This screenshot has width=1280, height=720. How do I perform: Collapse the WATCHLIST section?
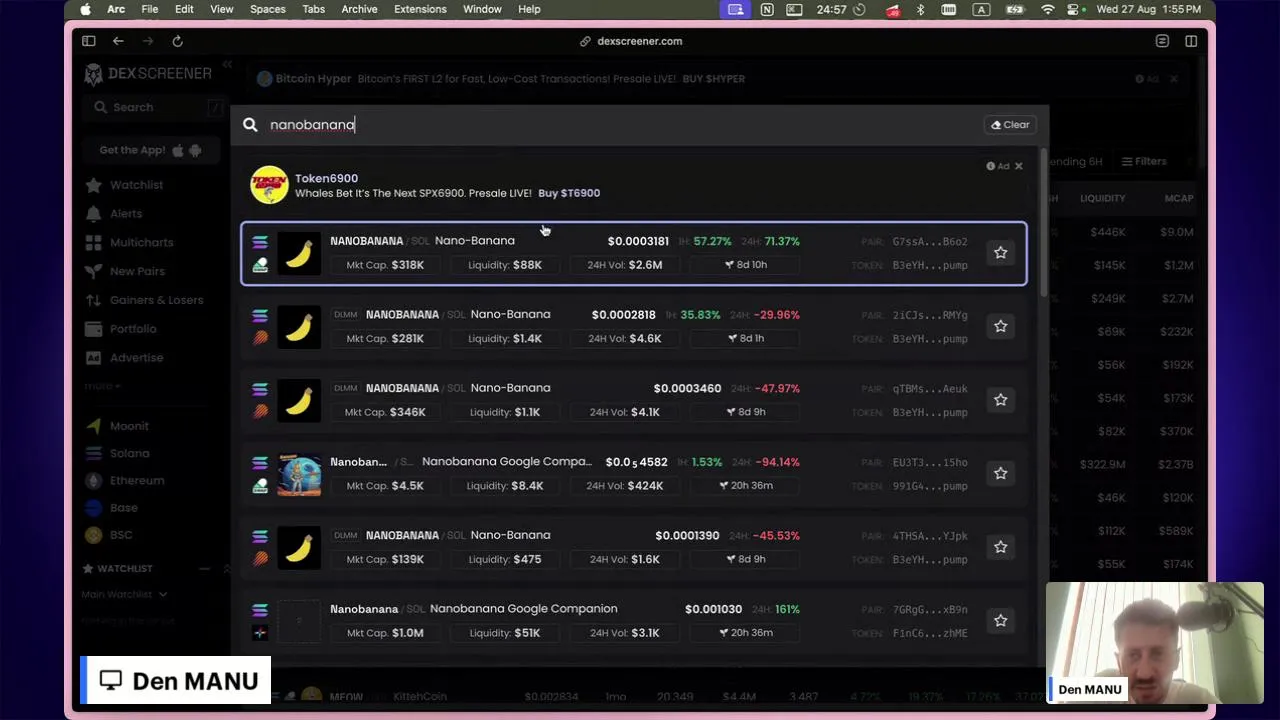tap(204, 569)
